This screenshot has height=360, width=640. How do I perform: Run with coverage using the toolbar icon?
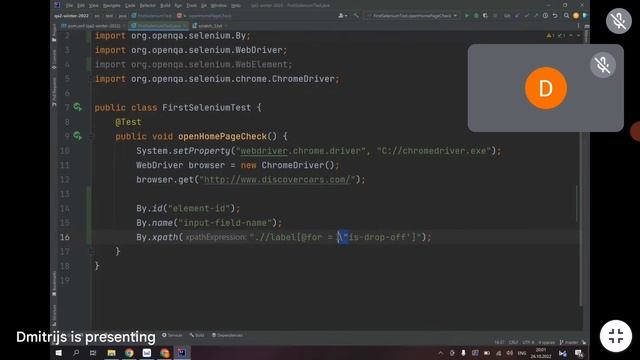[485, 16]
